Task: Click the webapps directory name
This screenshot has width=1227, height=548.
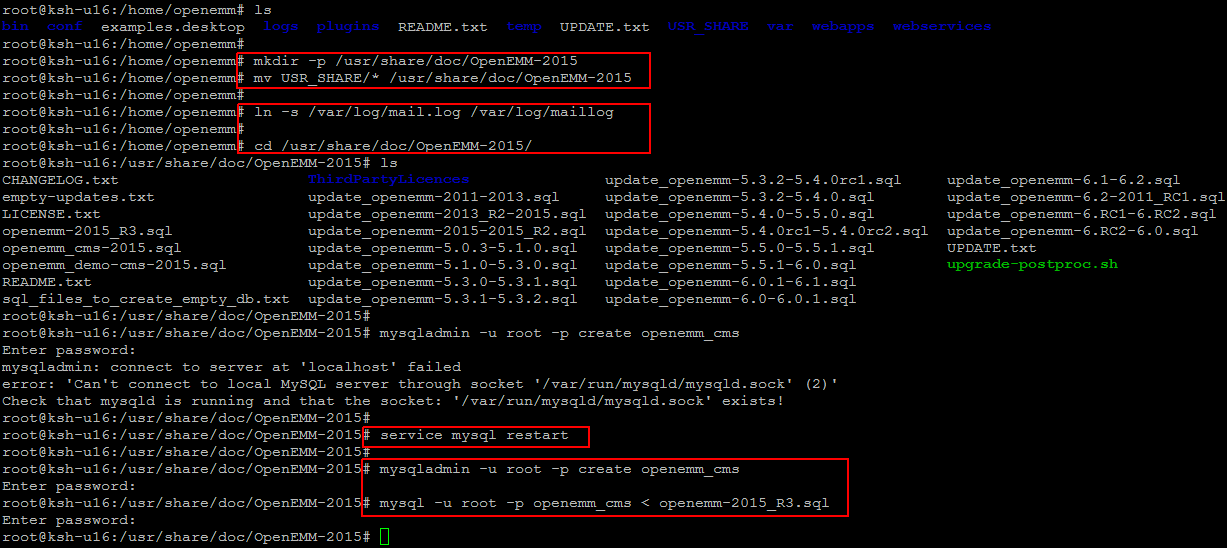Action: click(x=843, y=27)
